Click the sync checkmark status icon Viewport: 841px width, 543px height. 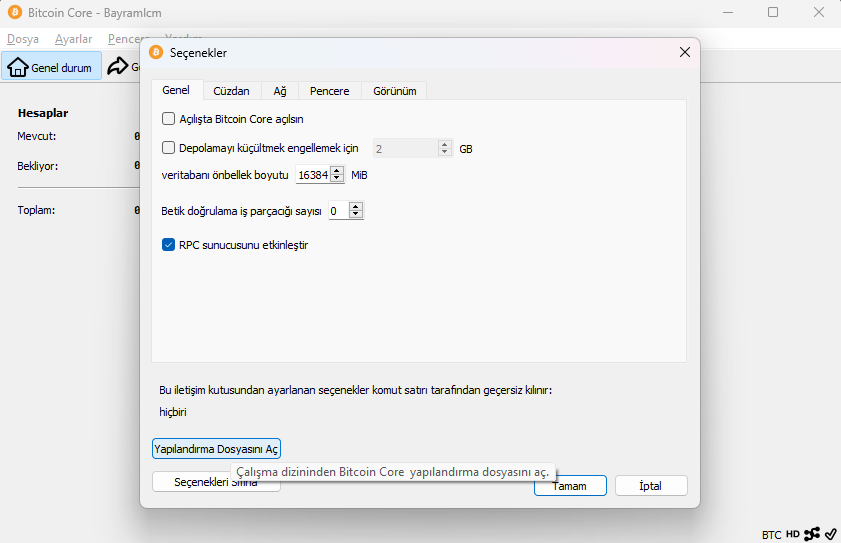pyautogui.click(x=830, y=534)
